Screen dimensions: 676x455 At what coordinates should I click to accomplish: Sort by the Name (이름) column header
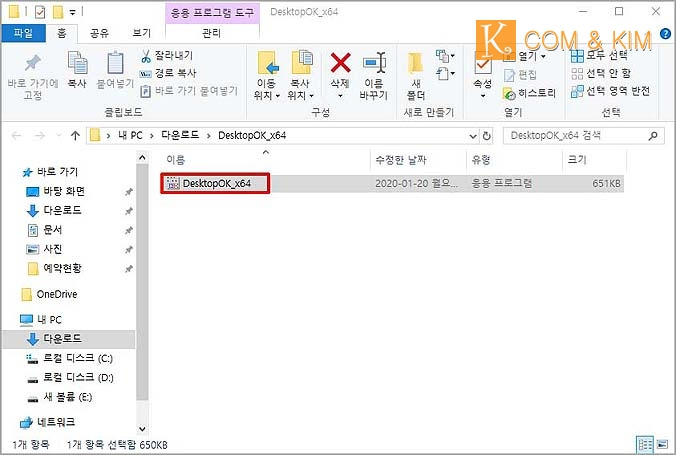(x=176, y=160)
